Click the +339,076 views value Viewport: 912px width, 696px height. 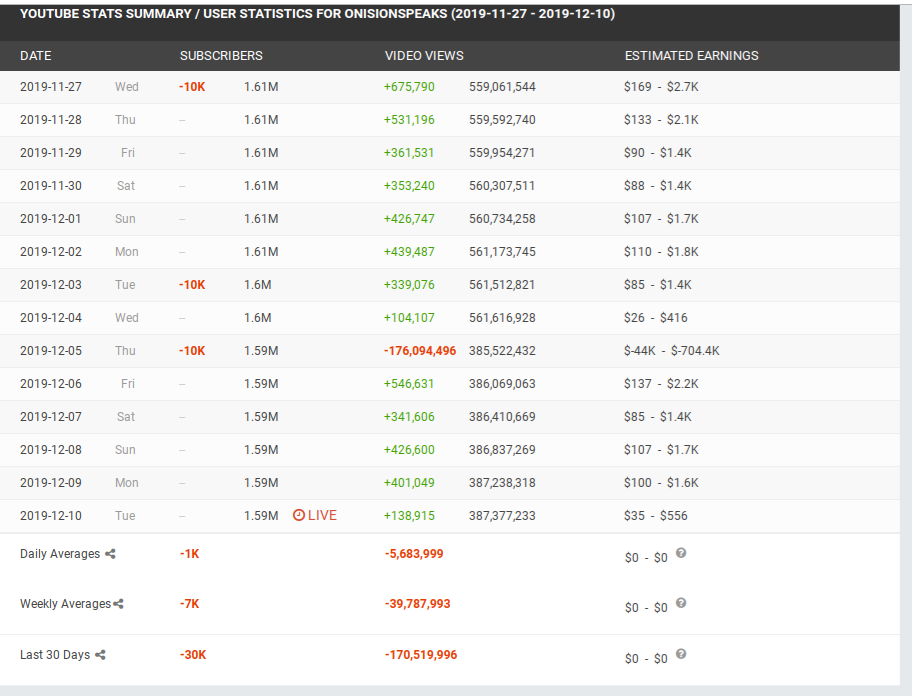click(409, 285)
